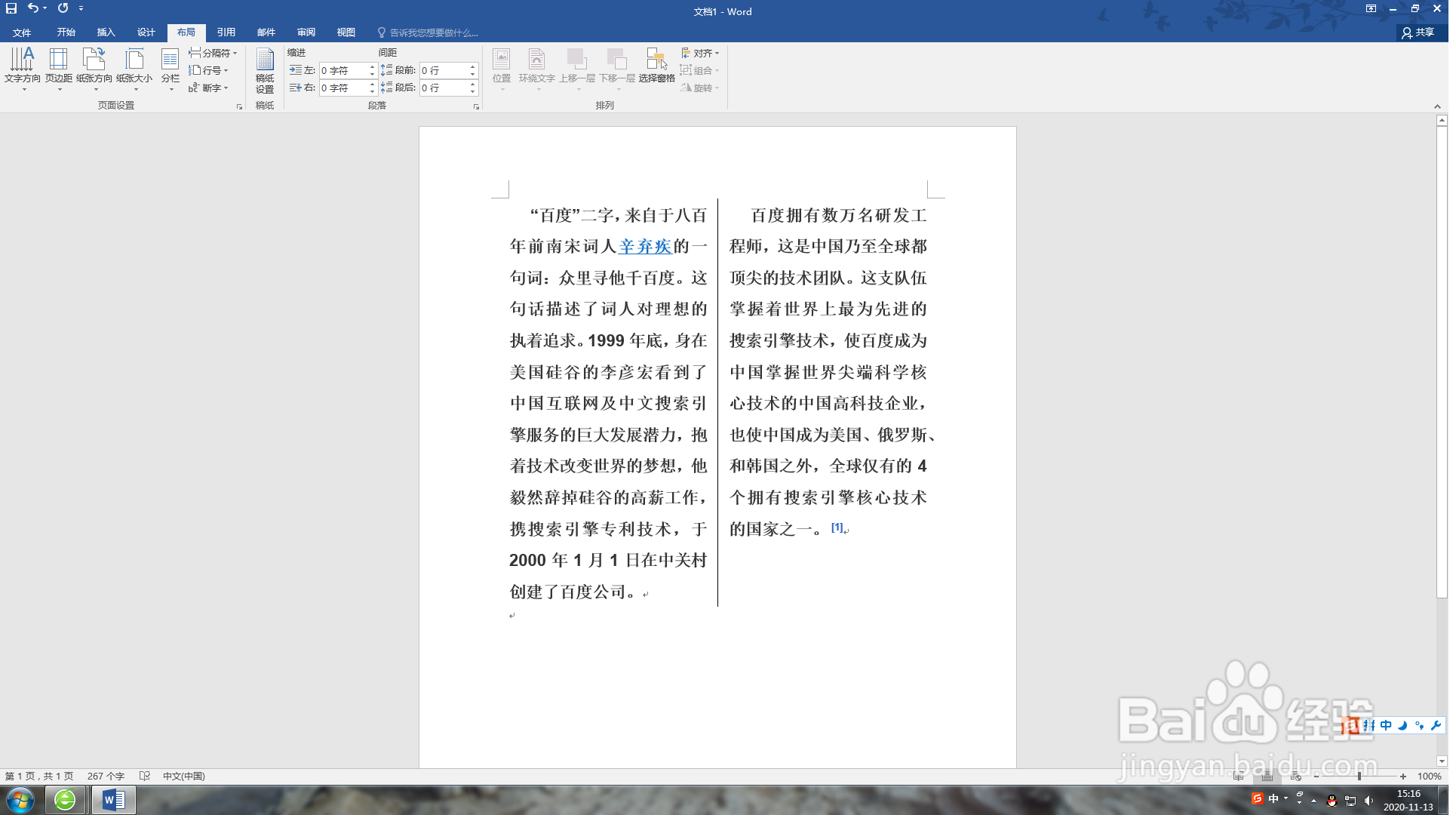1456x815 pixels.
Task: Open the 选择窗格 selection pane
Action: pyautogui.click(x=657, y=66)
